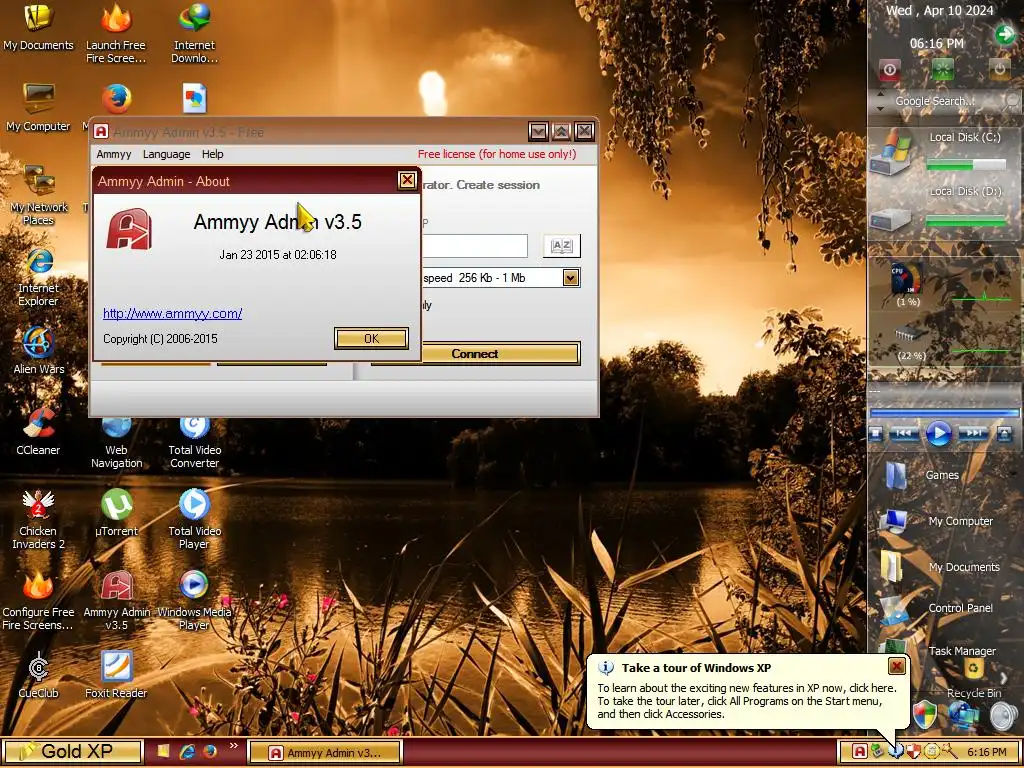Click OK in the Ammyy About dialog

point(371,338)
